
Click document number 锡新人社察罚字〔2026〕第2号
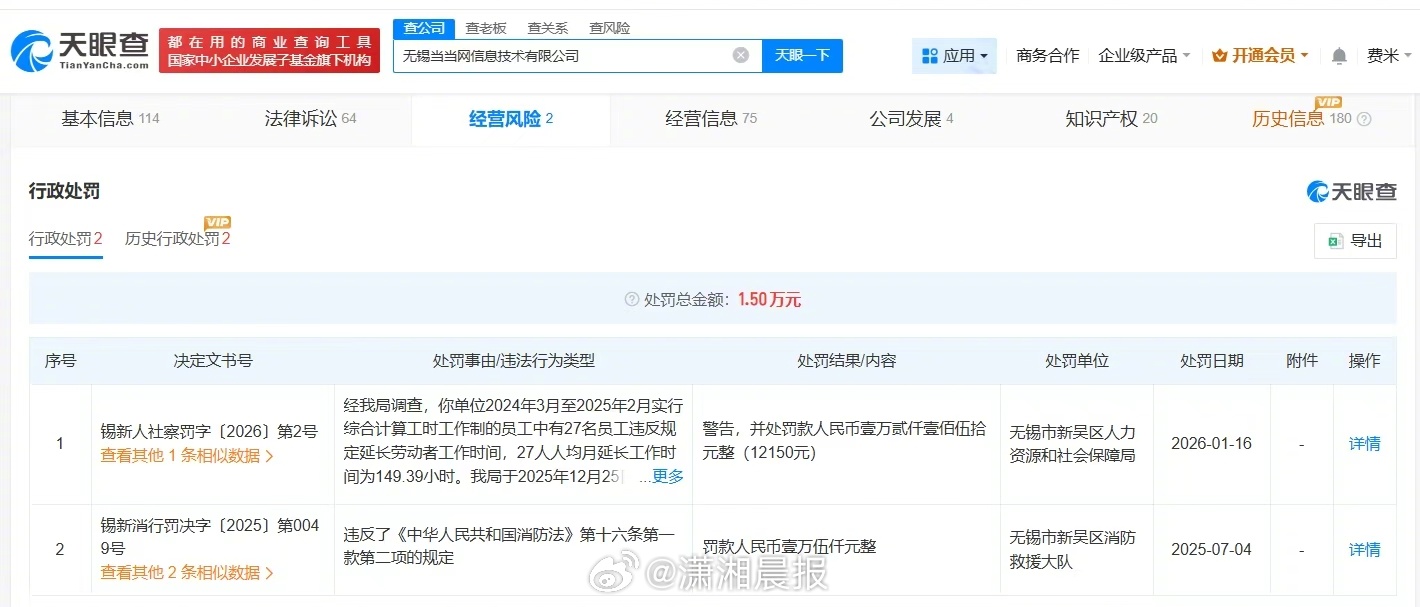point(209,432)
